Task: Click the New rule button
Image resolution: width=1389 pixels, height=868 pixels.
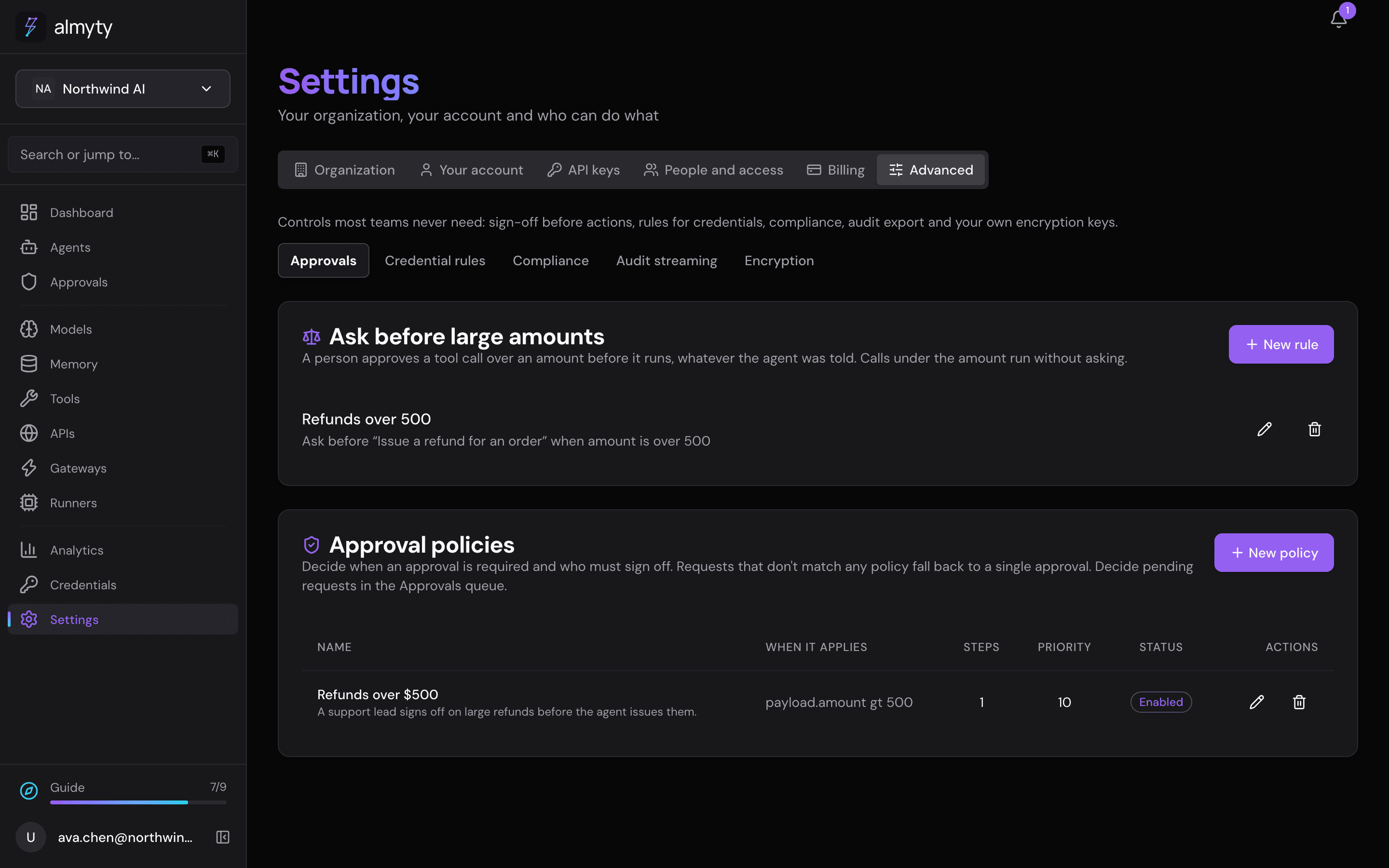Action: [1281, 344]
